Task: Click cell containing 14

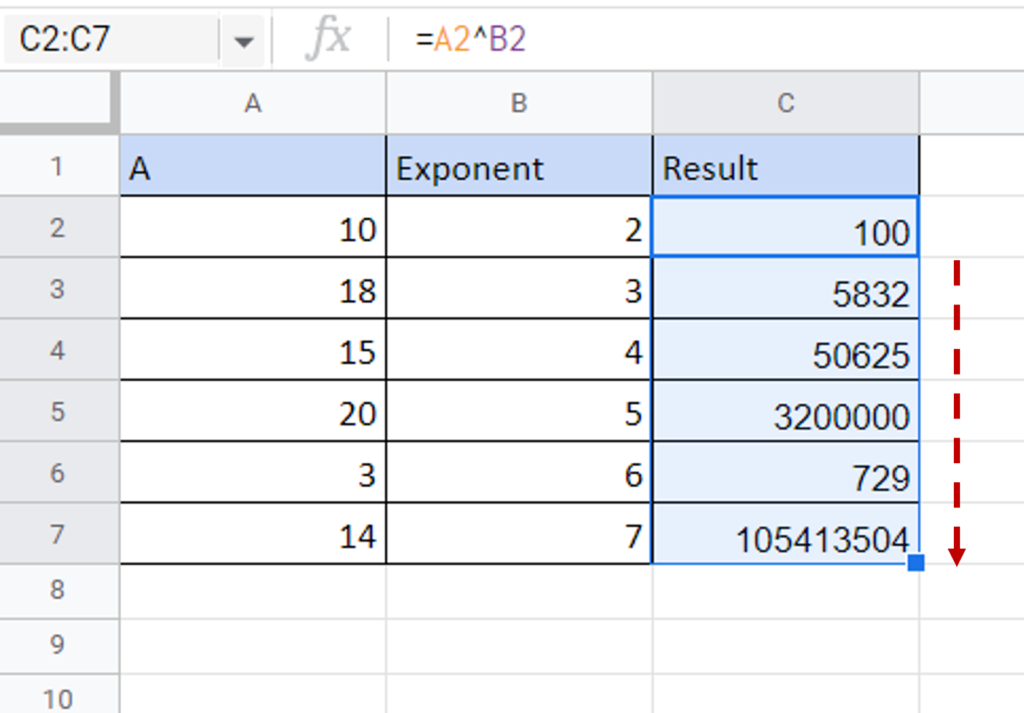Action: tap(253, 534)
